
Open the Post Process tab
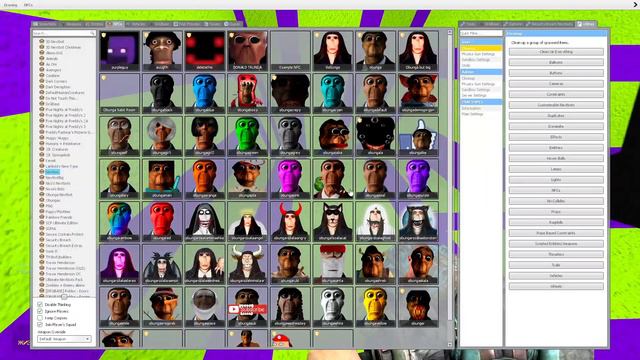tap(187, 24)
